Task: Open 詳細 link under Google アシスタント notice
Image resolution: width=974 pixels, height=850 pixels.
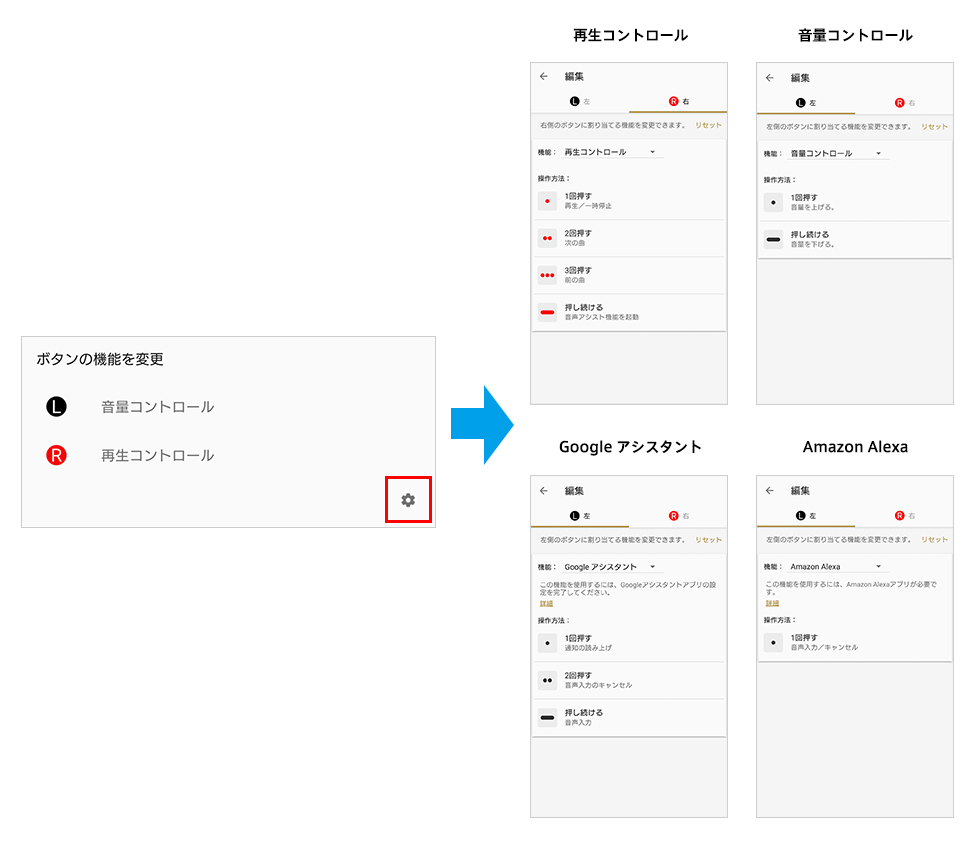Action: (546, 603)
